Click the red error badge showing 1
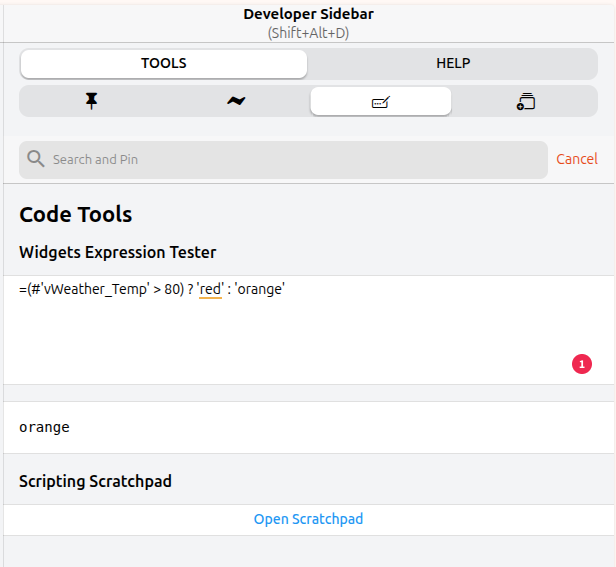This screenshot has width=616, height=567. click(582, 364)
